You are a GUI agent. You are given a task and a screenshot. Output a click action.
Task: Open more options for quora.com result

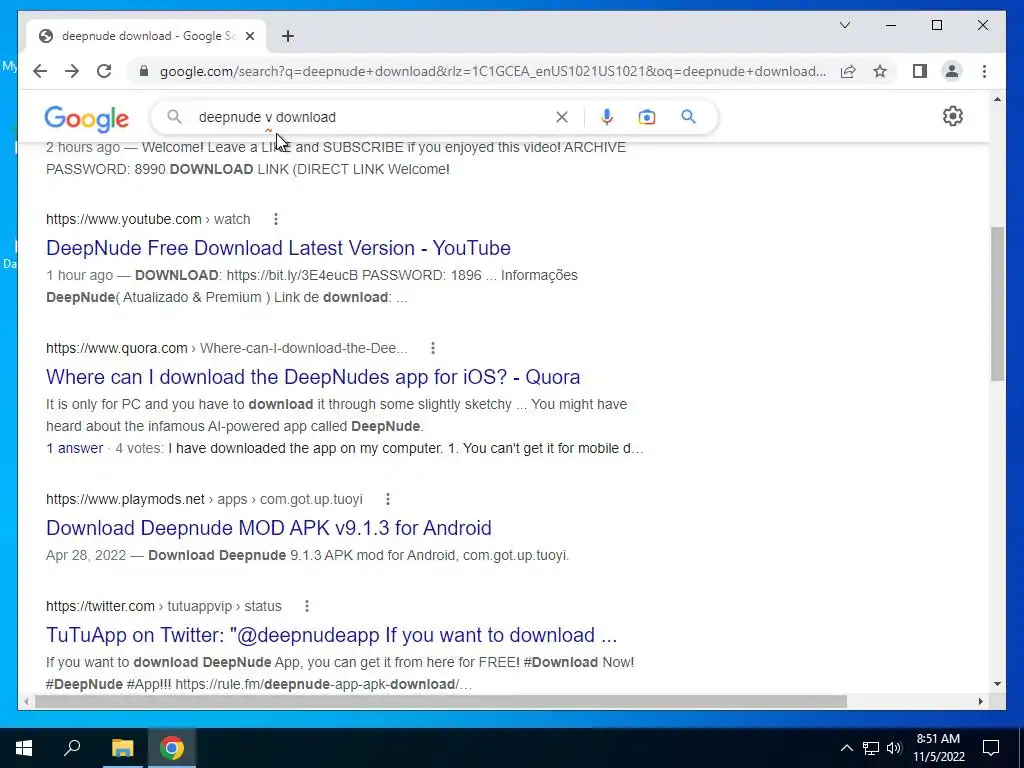point(432,348)
